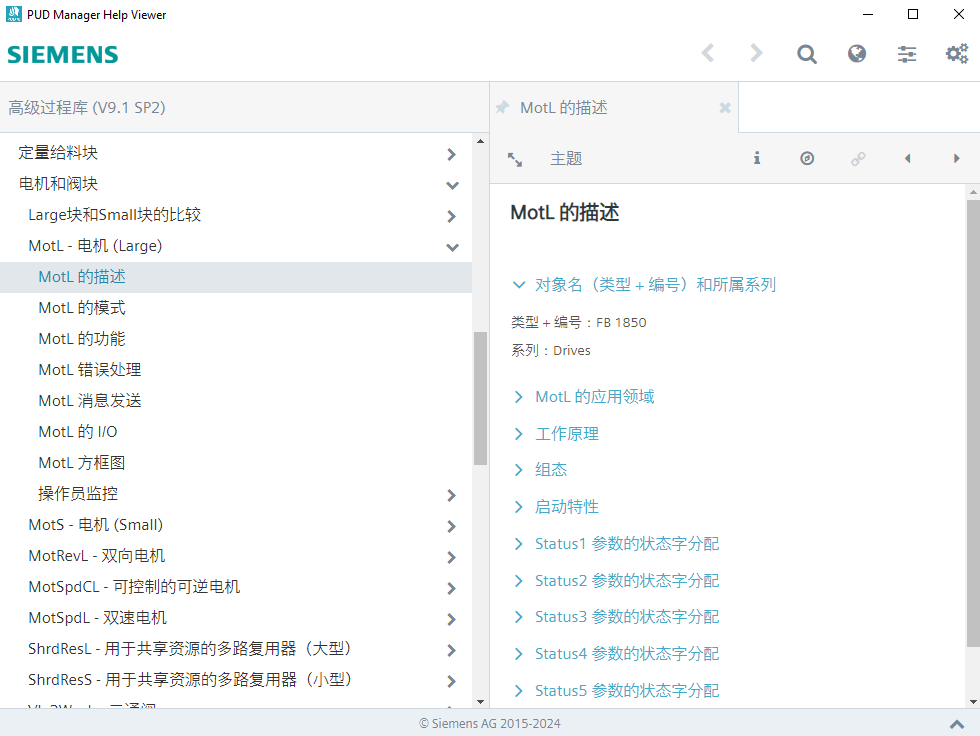Pin the MotL 的描述 tab
The width and height of the screenshot is (980, 736).
coord(502,107)
